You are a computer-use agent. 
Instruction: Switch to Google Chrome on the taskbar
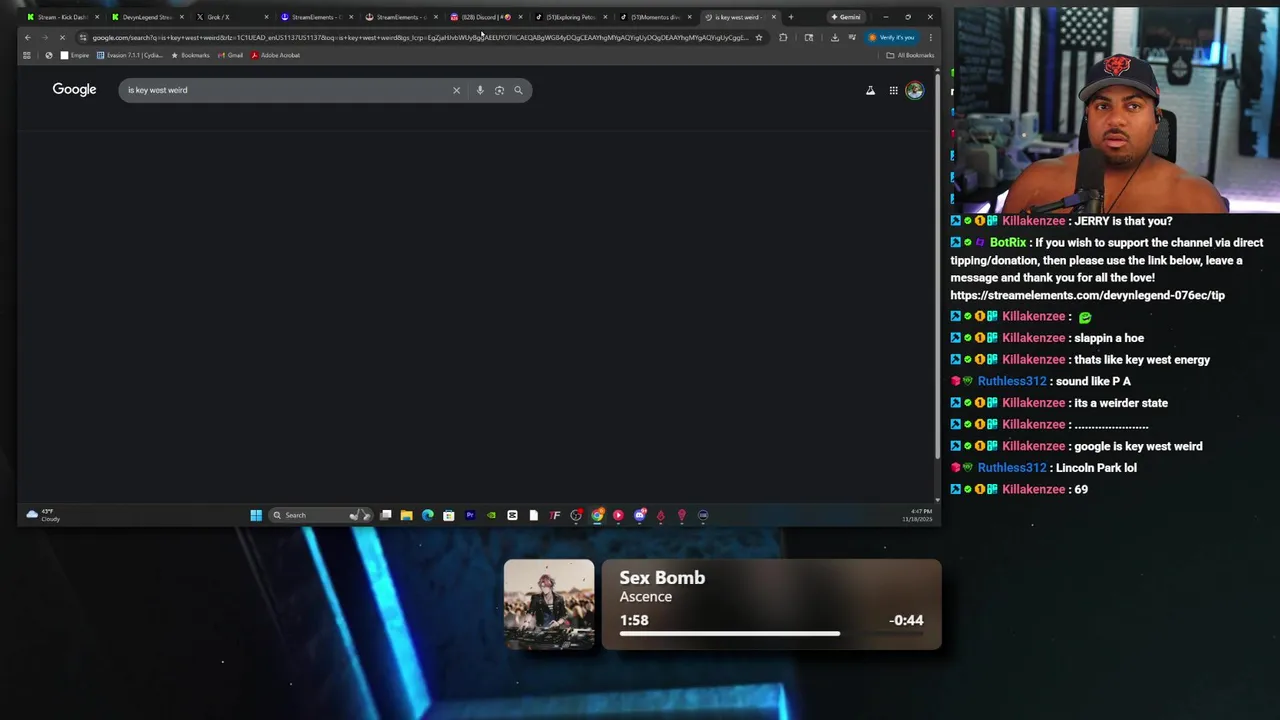click(x=597, y=515)
